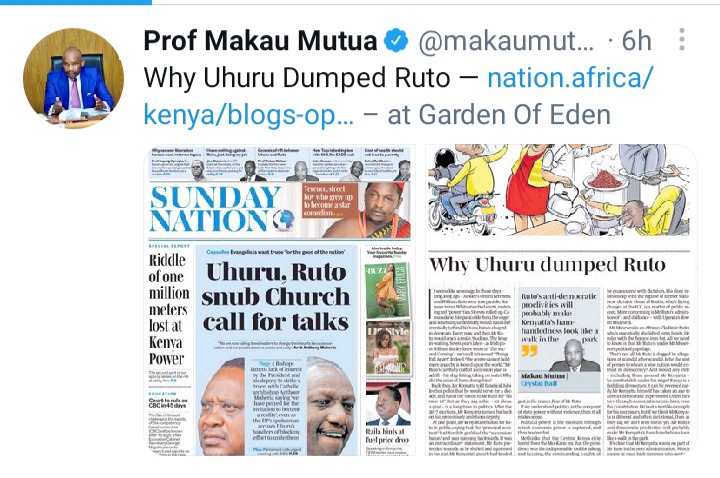Open the three-dot tweet options menu
Viewport: 720px width, 478px height.
pyautogui.click(x=682, y=39)
